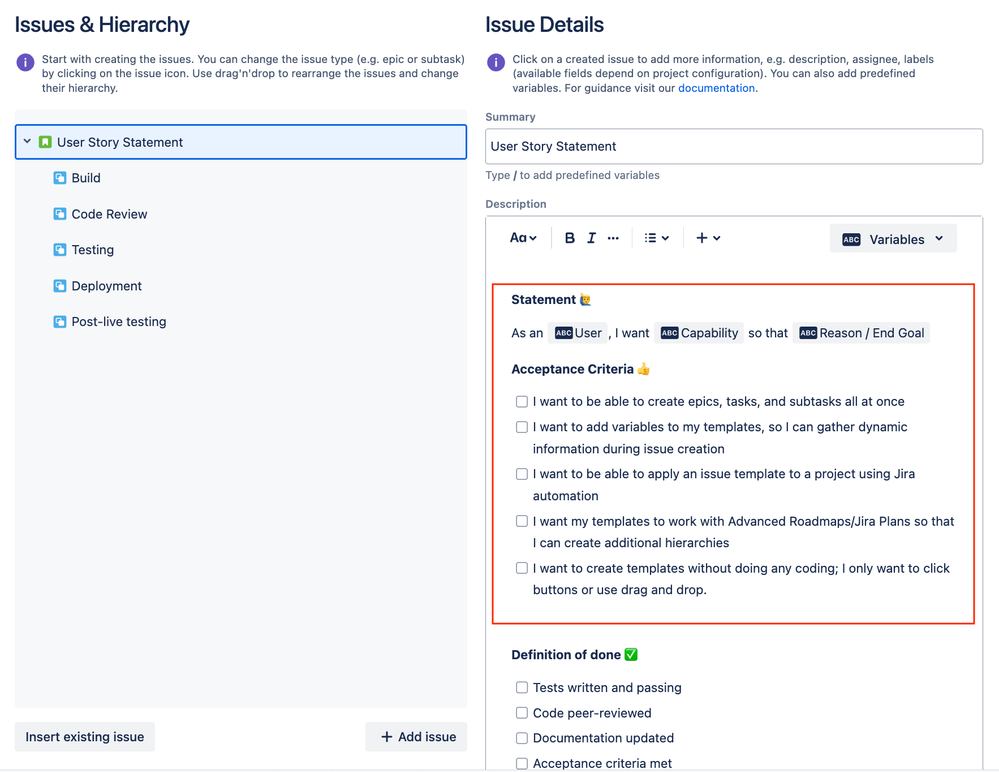This screenshot has height=772, width=999.
Task: Open the insert content plus menu
Action: coord(707,238)
